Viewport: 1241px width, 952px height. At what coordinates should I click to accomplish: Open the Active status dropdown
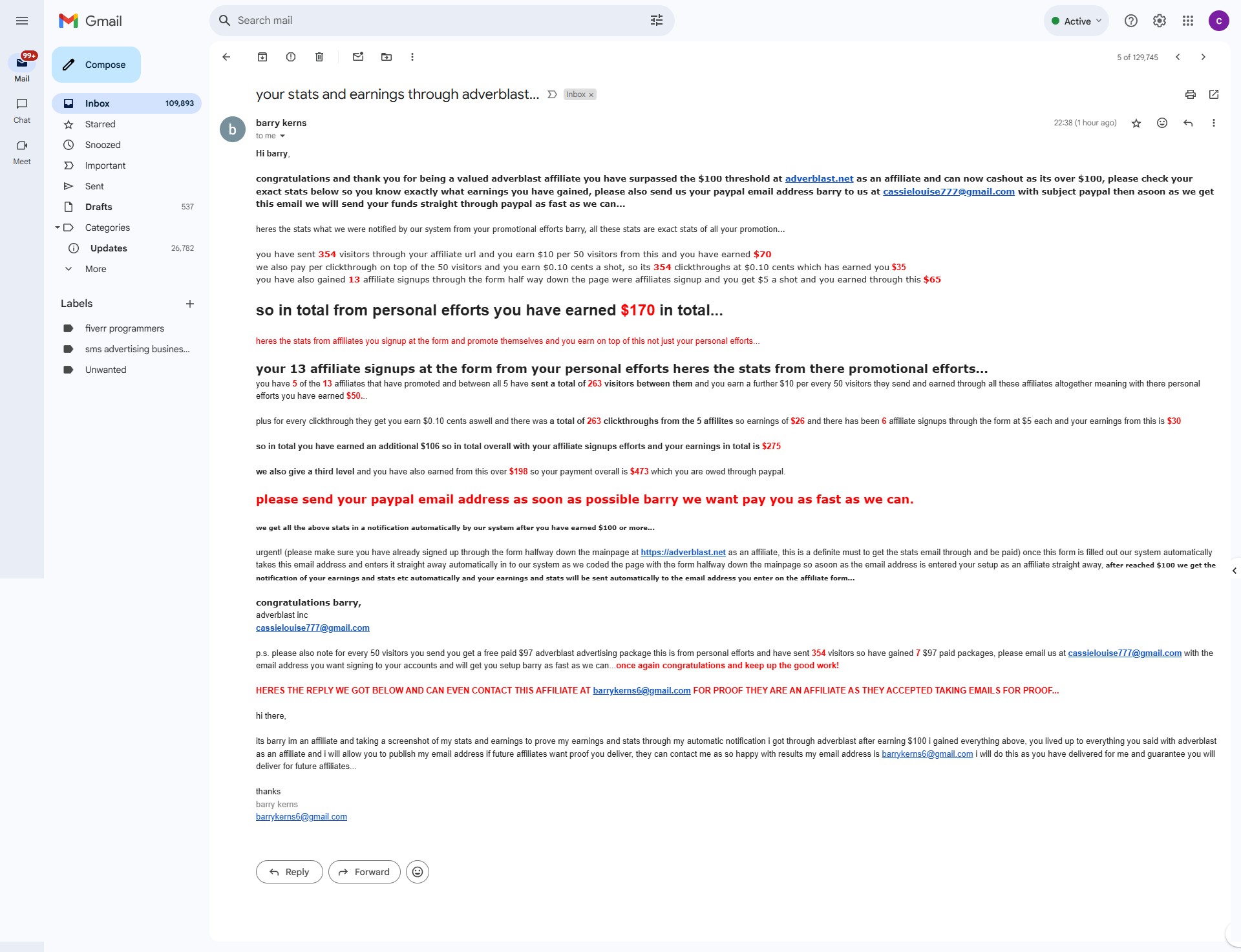1076,21
